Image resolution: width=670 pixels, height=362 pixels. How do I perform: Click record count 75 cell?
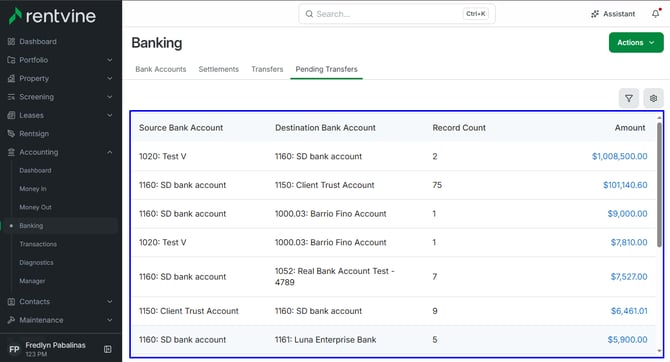(x=437, y=185)
